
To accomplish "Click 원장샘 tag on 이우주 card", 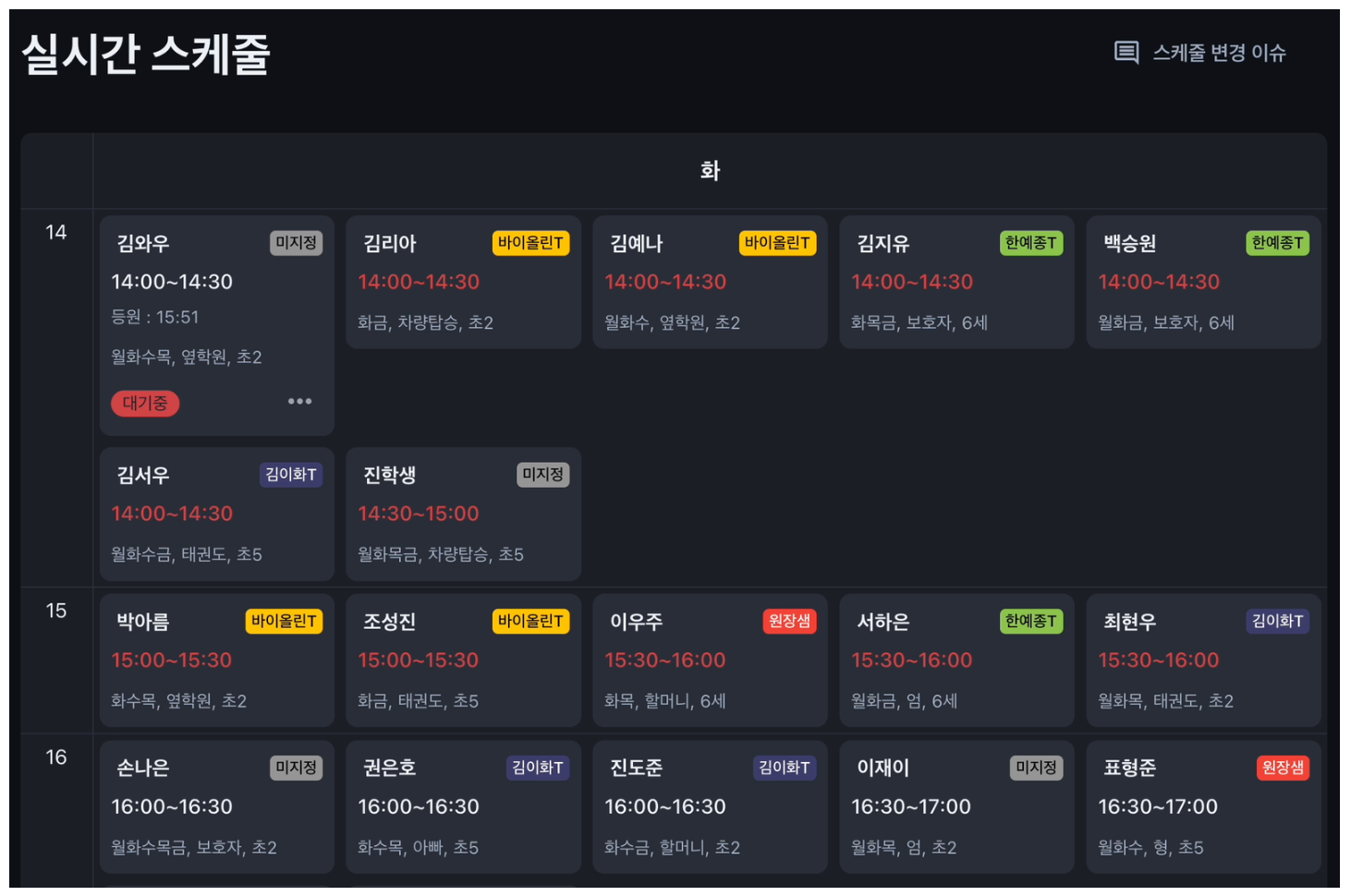I will pyautogui.click(x=790, y=622).
